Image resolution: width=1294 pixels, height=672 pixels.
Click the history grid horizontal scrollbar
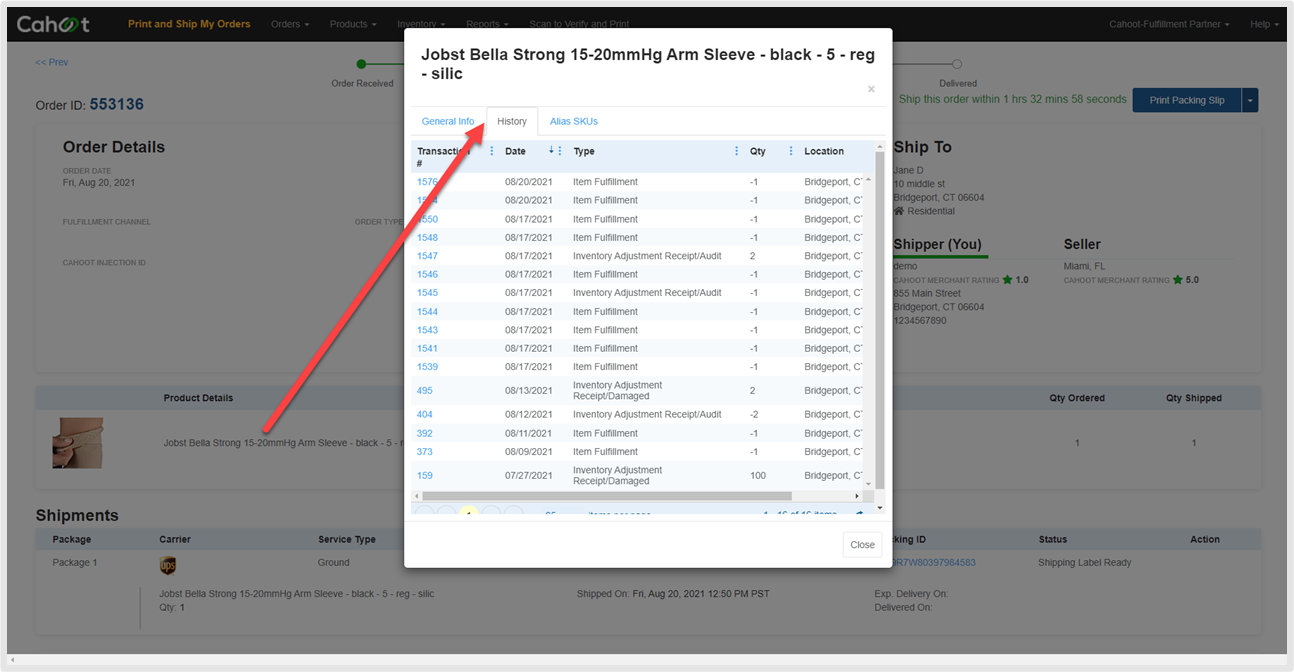pyautogui.click(x=607, y=496)
